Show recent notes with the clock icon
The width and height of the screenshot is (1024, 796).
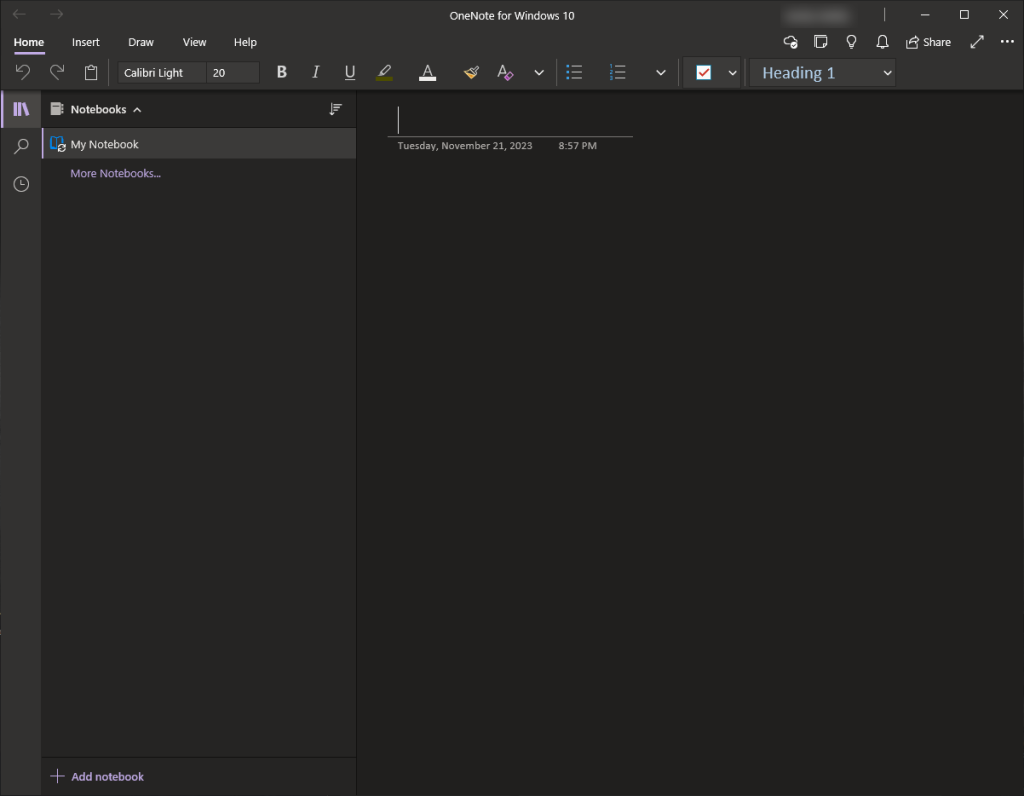21,184
